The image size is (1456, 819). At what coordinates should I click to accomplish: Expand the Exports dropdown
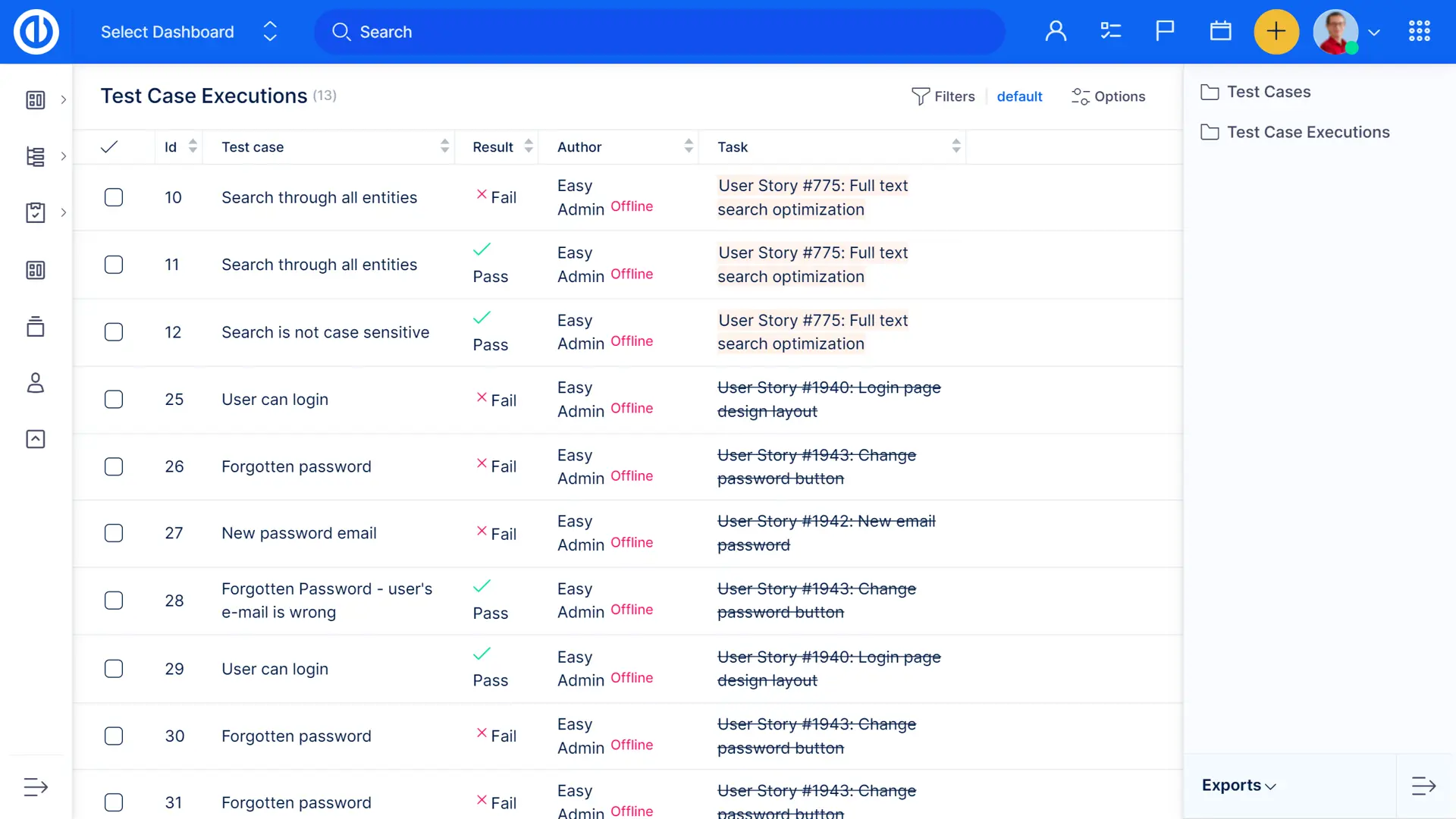point(1238,786)
